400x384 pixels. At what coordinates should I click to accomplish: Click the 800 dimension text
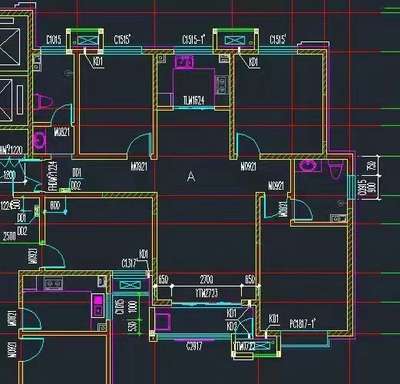coord(55,205)
